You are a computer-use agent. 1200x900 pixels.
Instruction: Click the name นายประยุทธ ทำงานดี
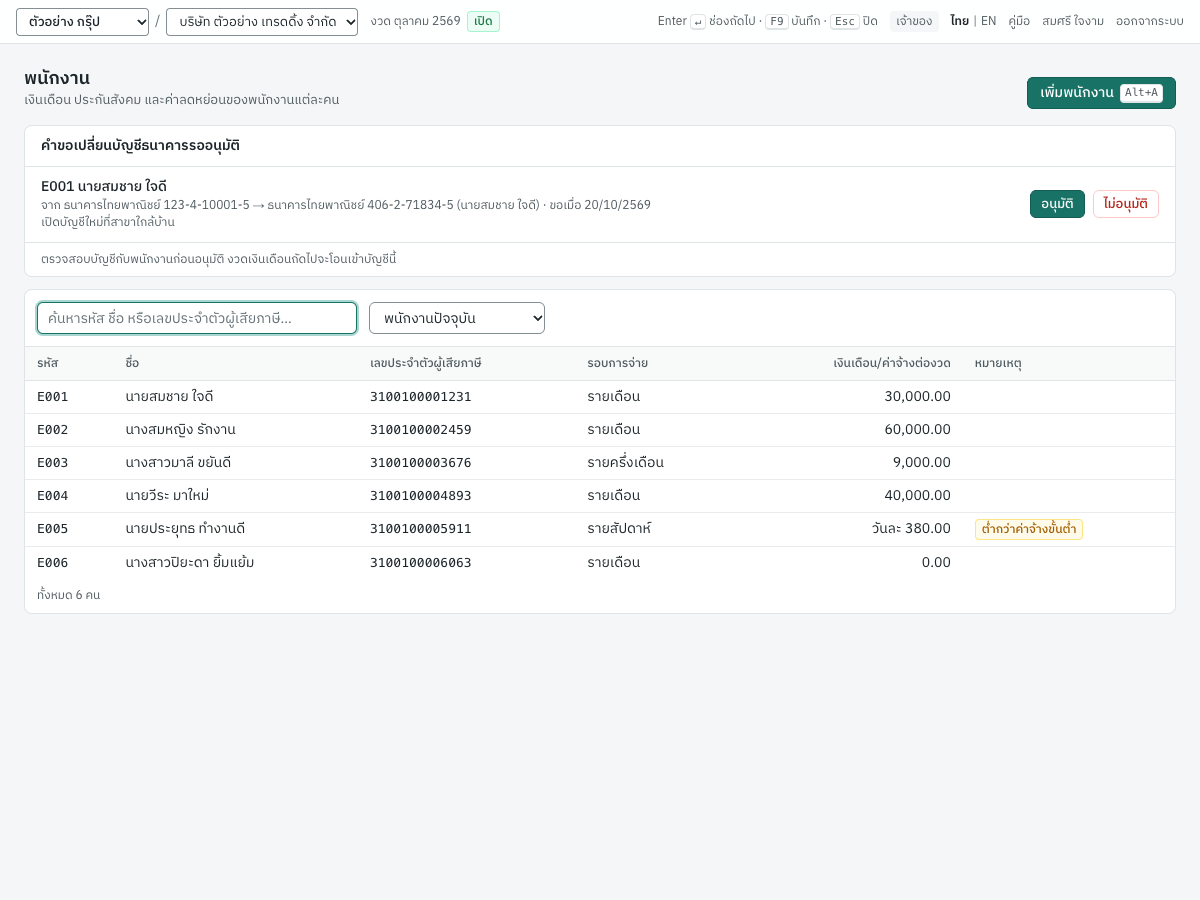(185, 529)
